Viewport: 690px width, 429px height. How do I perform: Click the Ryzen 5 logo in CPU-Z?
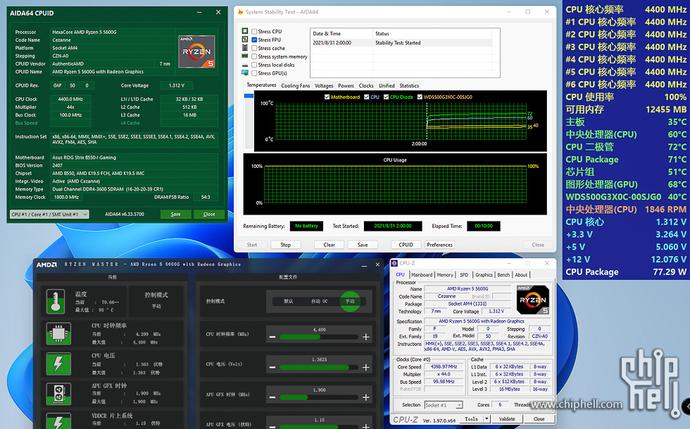click(534, 299)
